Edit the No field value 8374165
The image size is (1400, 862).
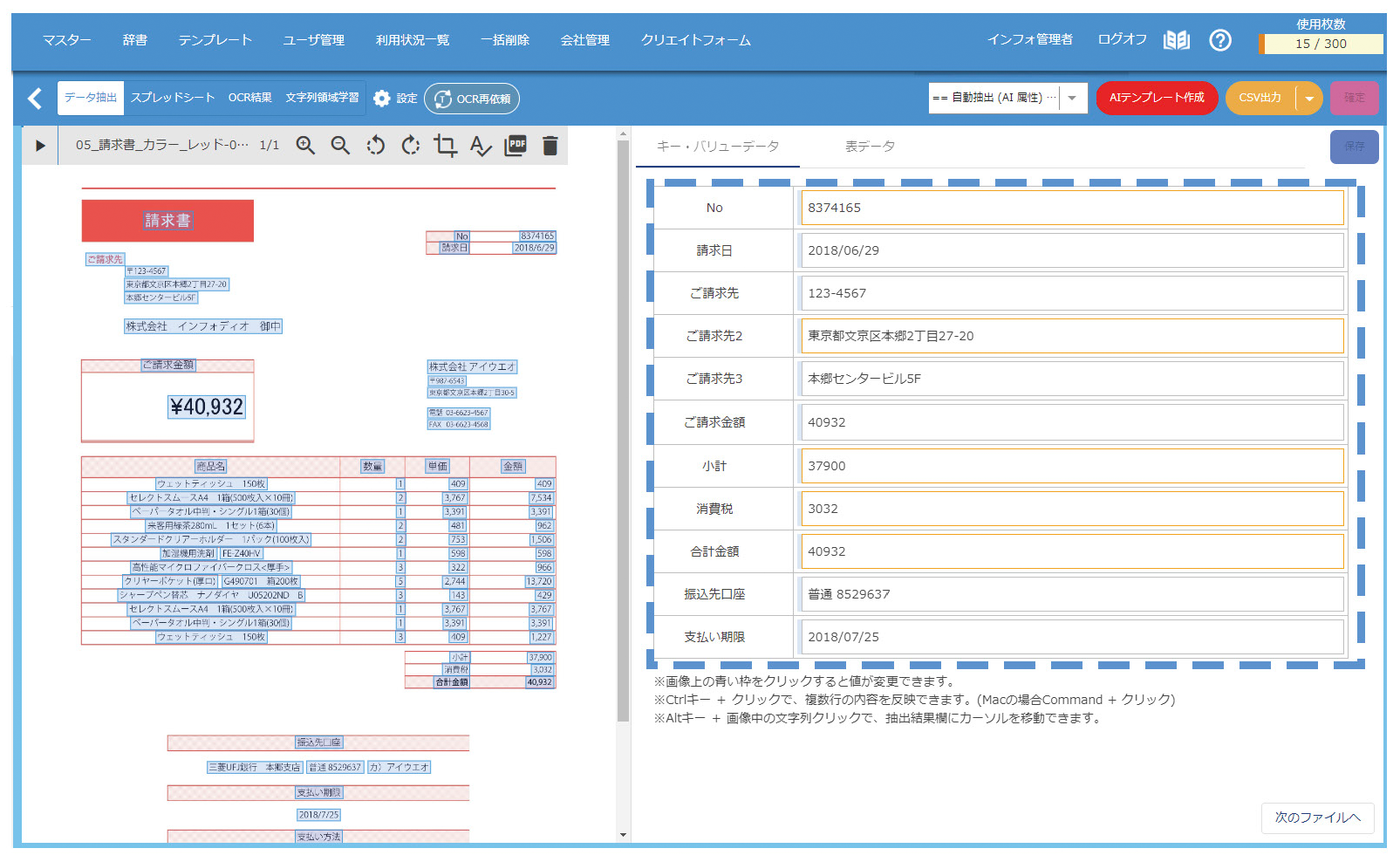[x=1072, y=208]
